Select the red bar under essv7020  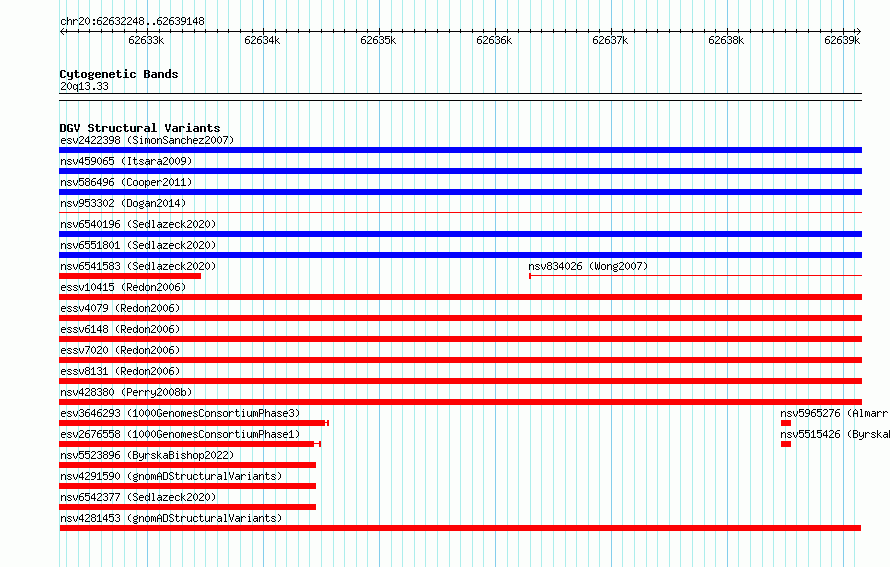click(x=460, y=360)
